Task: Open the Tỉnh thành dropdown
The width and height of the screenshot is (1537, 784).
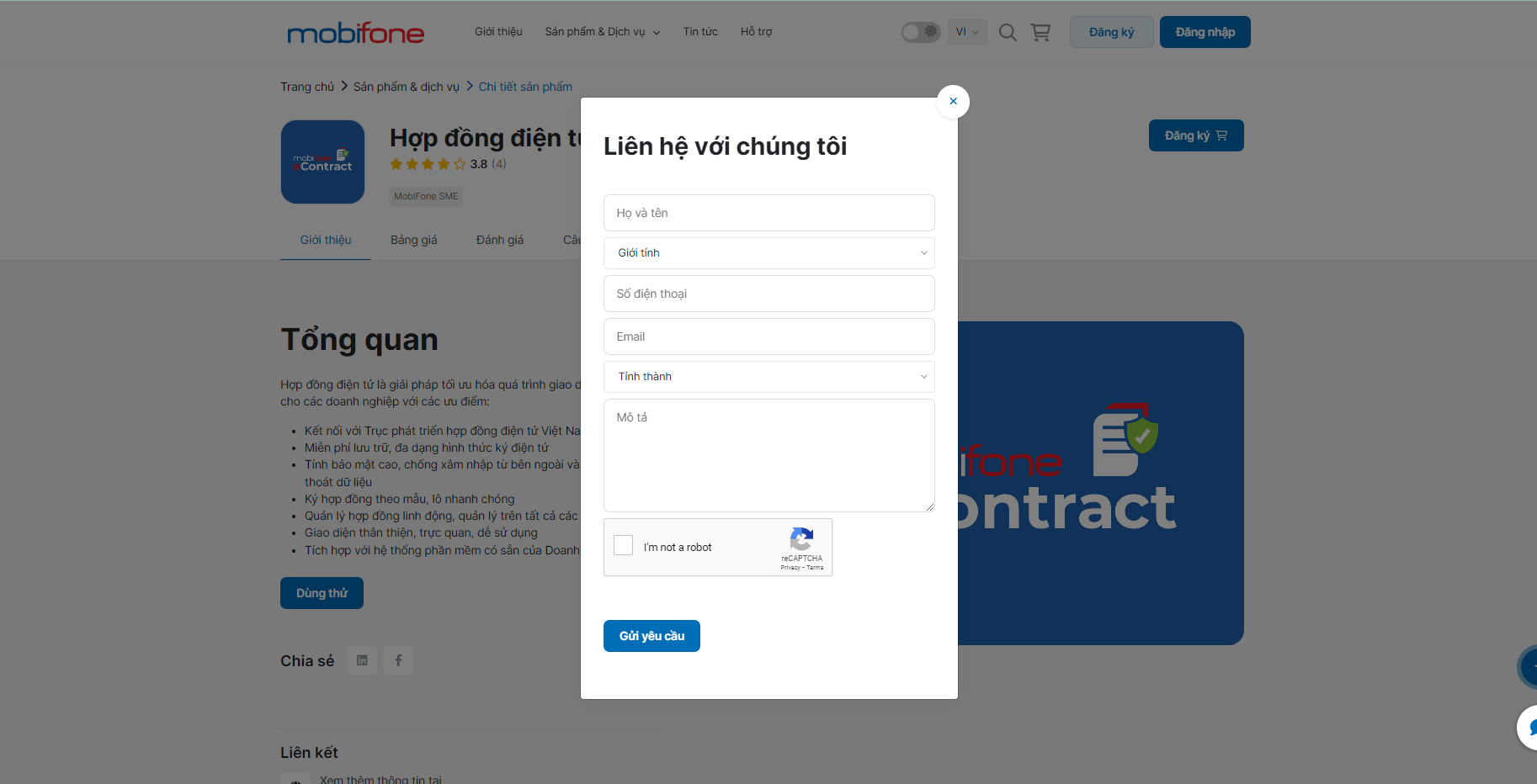Action: click(769, 377)
